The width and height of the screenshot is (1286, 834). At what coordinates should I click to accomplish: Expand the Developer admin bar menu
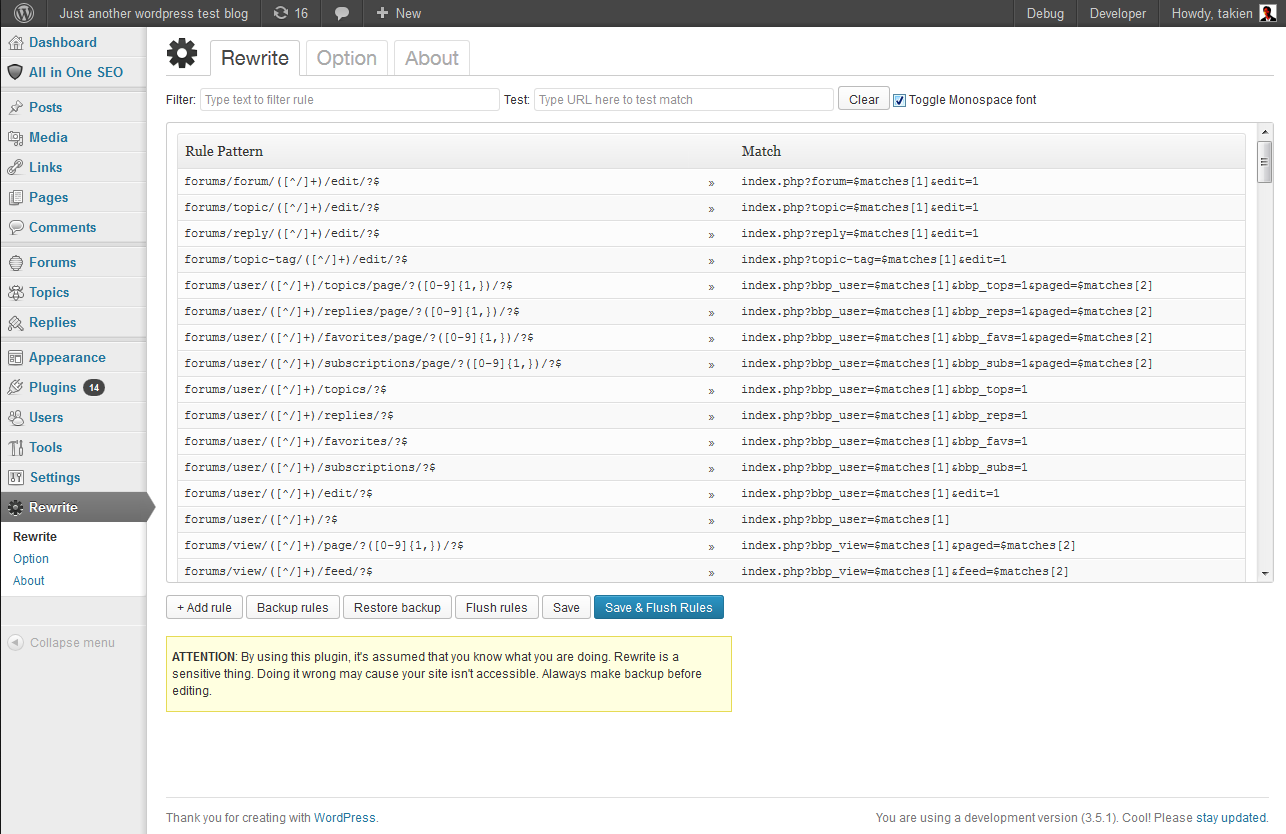[1118, 13]
